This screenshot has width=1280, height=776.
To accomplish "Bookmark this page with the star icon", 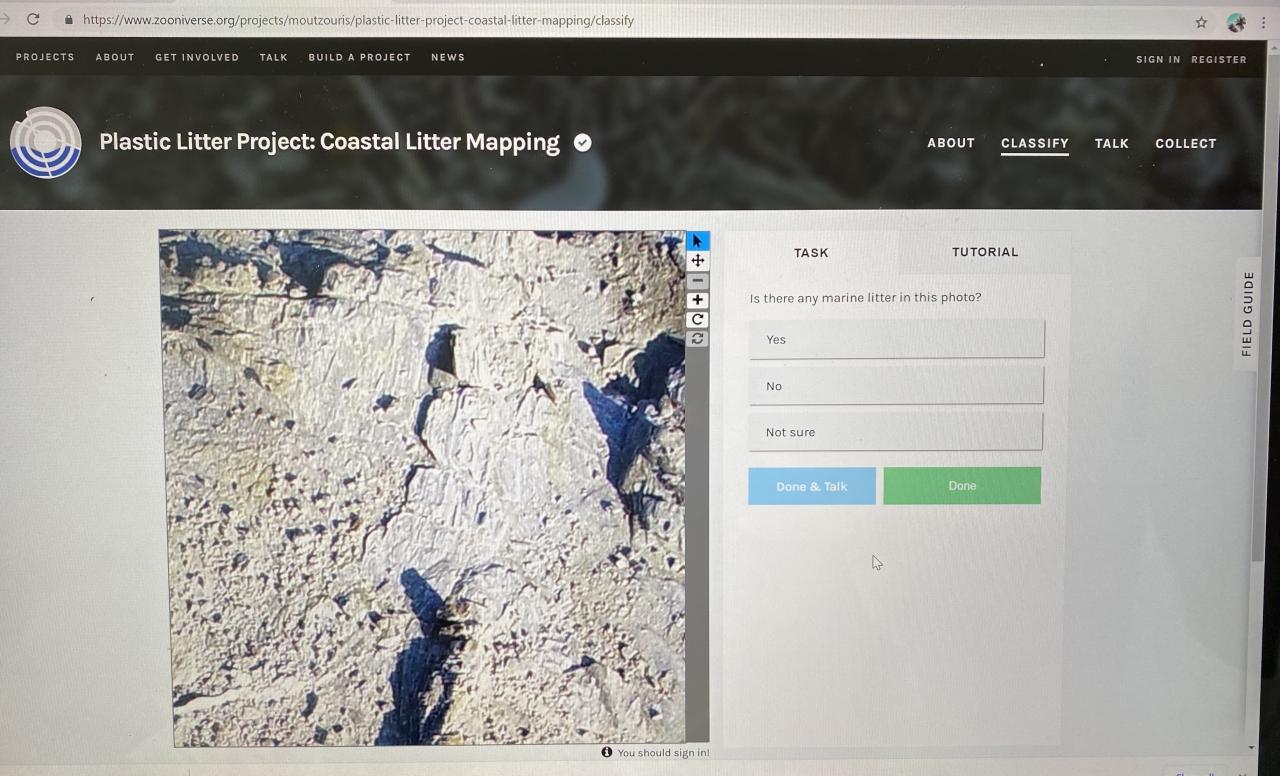I will click(x=1201, y=22).
